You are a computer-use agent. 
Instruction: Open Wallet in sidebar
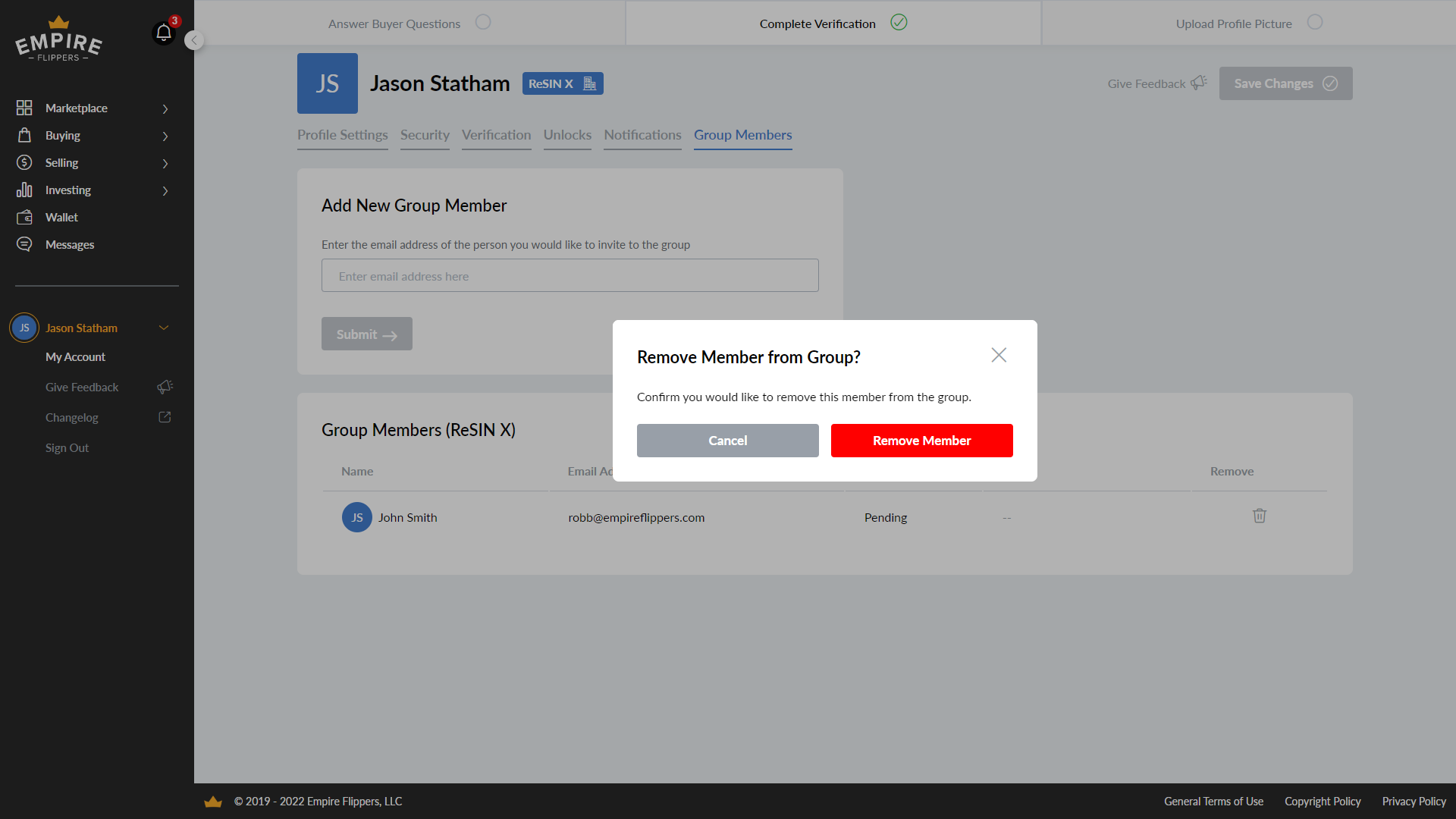(x=61, y=217)
